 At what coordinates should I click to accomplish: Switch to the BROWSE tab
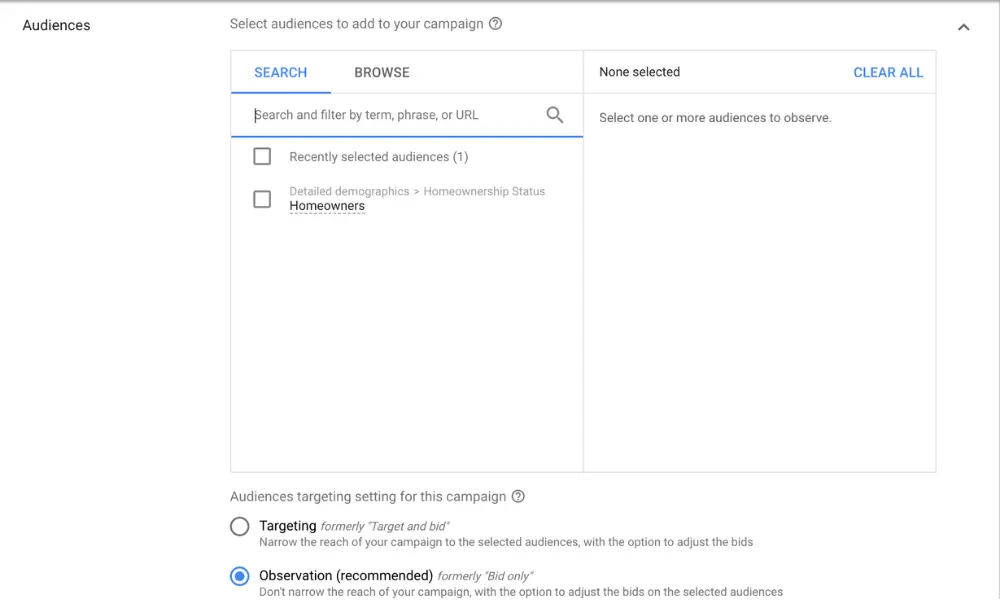(382, 72)
